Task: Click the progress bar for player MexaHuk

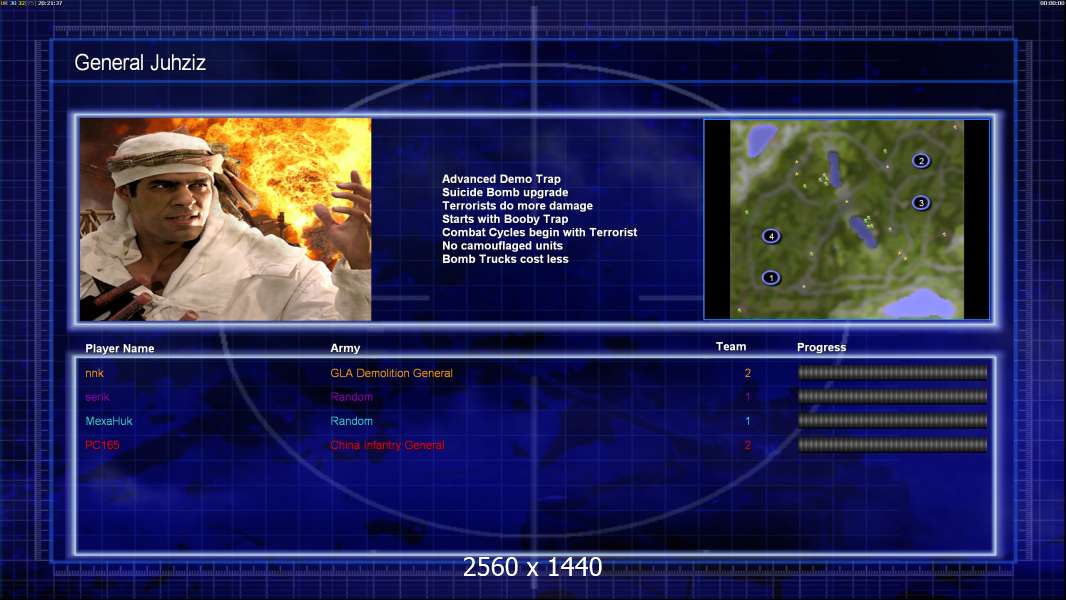Action: [x=892, y=421]
